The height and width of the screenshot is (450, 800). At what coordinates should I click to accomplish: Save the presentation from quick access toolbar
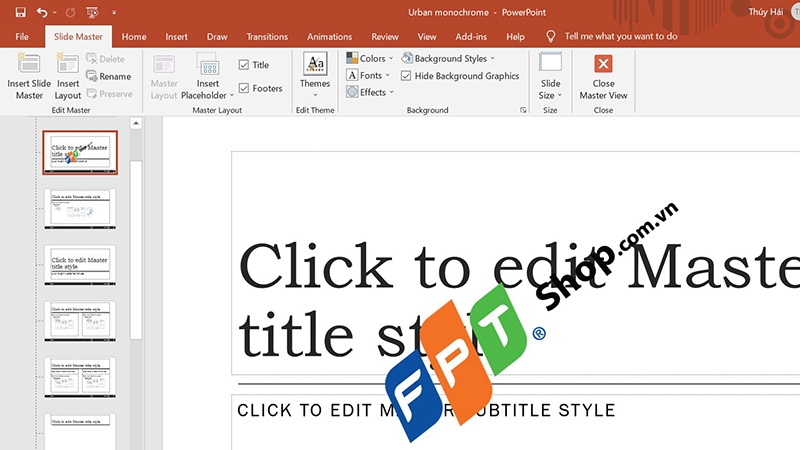pos(20,12)
